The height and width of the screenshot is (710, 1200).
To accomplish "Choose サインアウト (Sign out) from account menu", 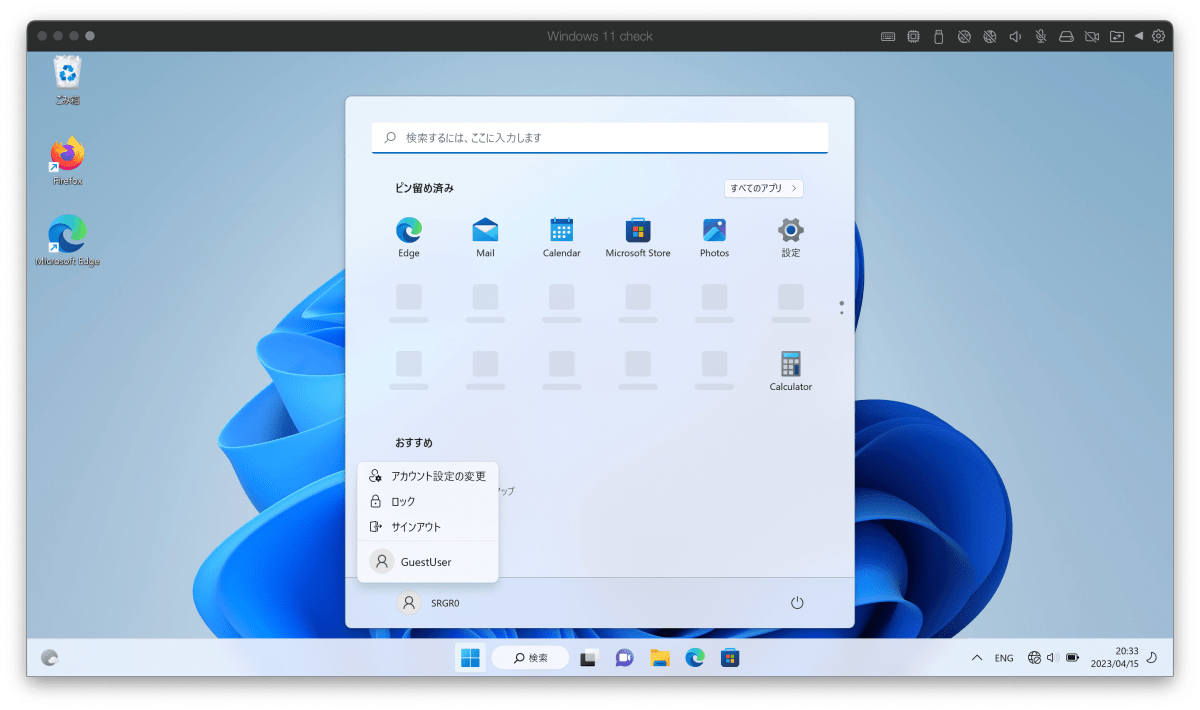I will click(428, 526).
